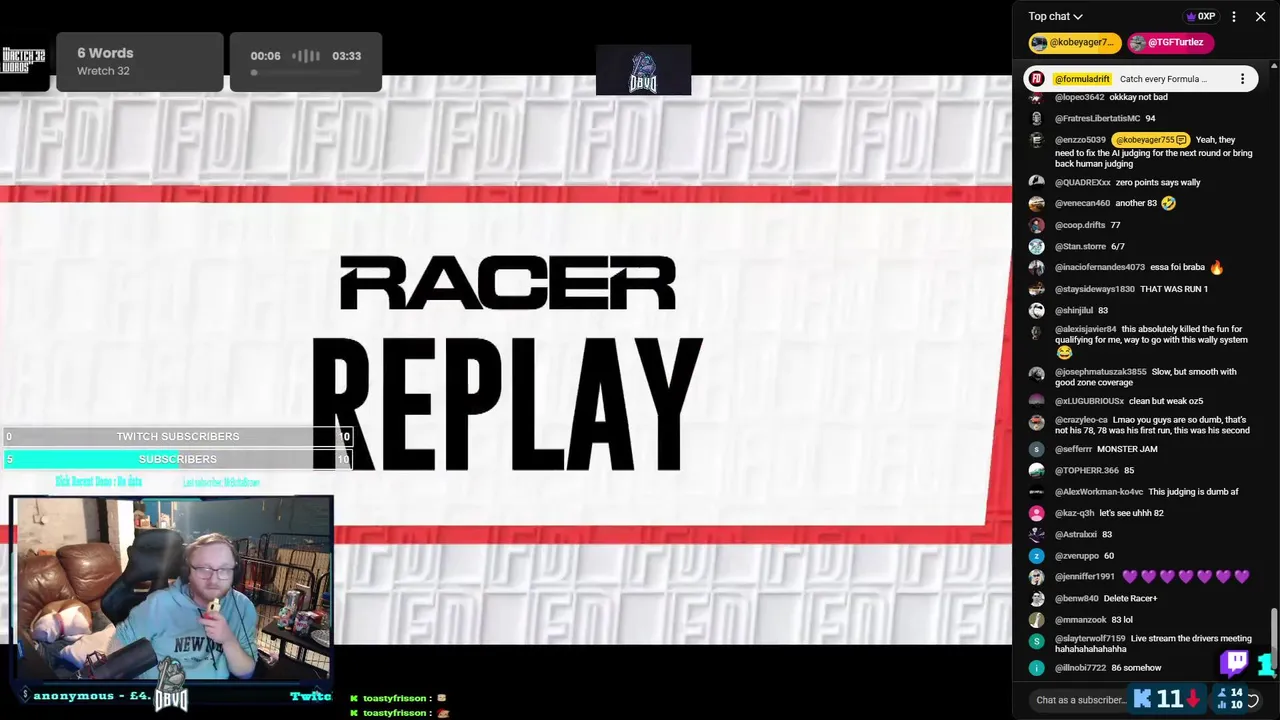Image resolution: width=1280 pixels, height=720 pixels.
Task: Select the message 'clean but weak oz5'
Action: 1166,401
